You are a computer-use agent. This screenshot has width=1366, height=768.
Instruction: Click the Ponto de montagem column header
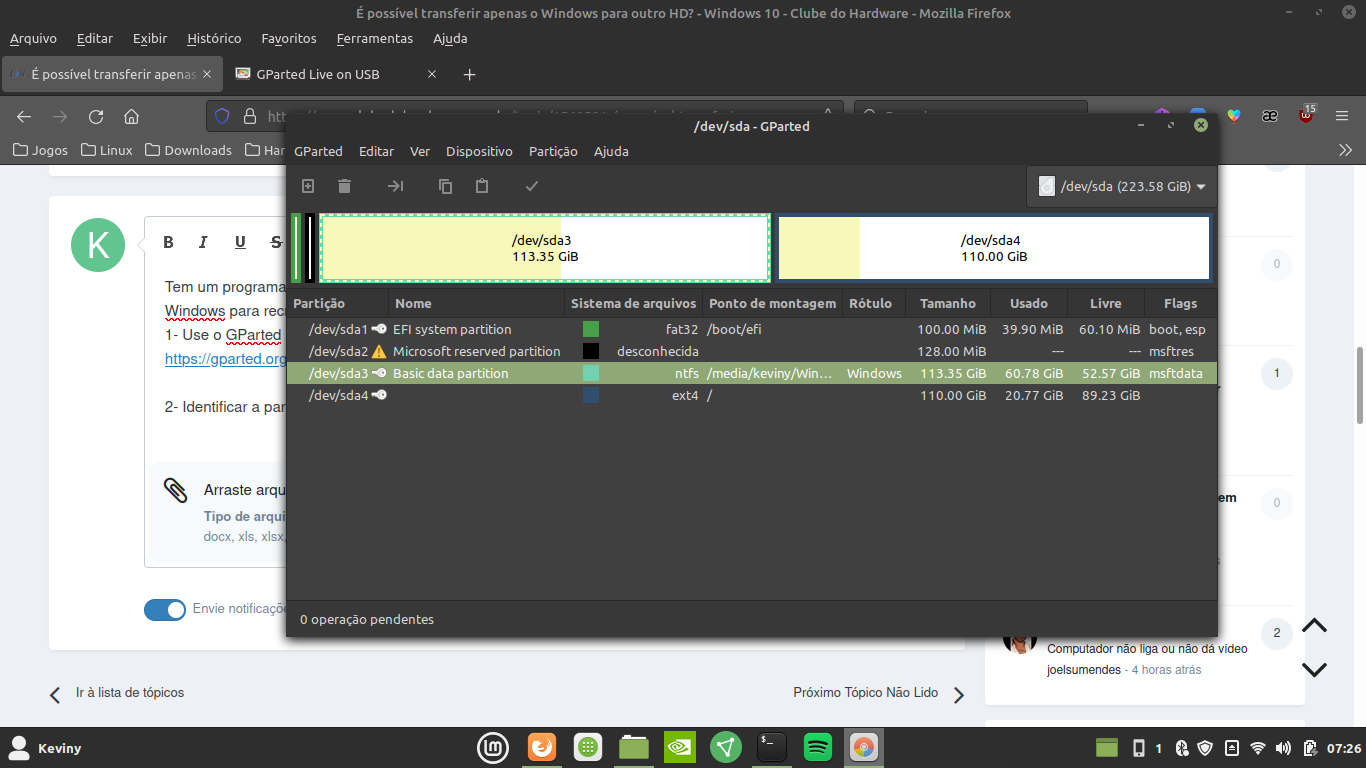(x=772, y=303)
